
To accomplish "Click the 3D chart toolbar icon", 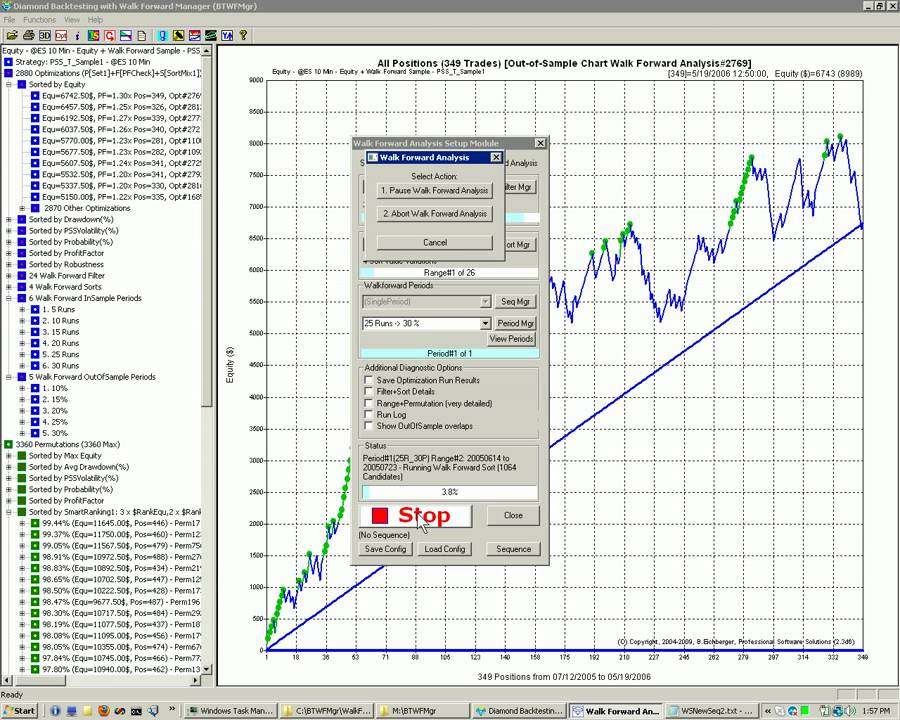I will (45, 36).
